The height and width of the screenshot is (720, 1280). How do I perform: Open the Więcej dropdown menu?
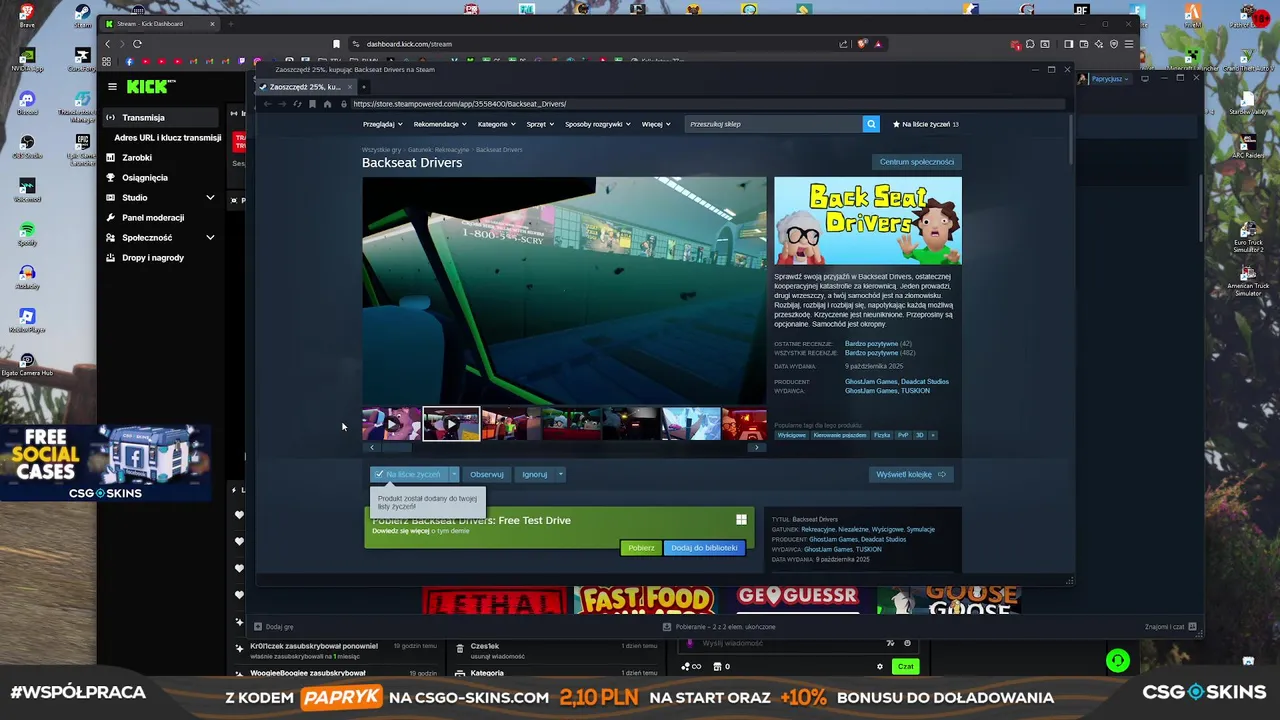[656, 124]
